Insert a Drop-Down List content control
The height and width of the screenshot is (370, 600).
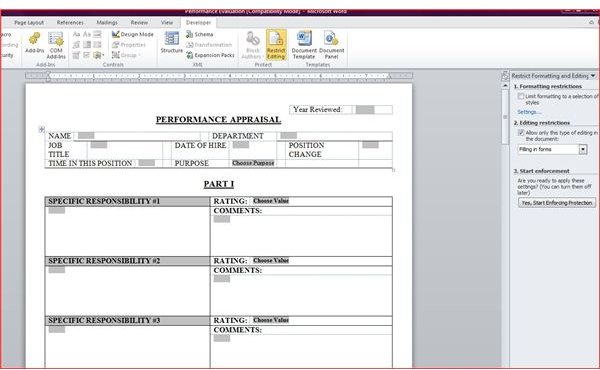[98, 45]
